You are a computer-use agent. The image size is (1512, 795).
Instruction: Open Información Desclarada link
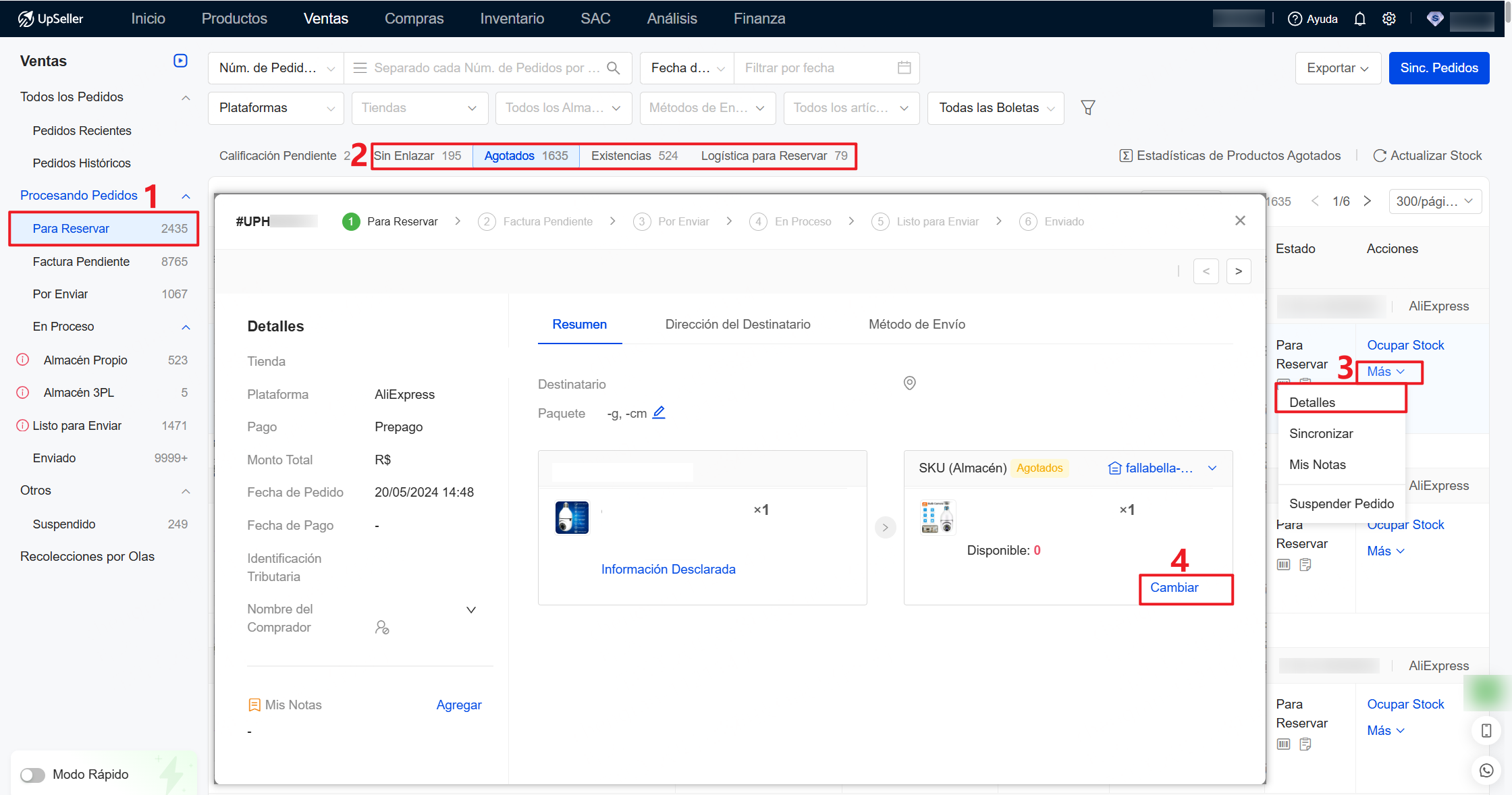coord(668,570)
